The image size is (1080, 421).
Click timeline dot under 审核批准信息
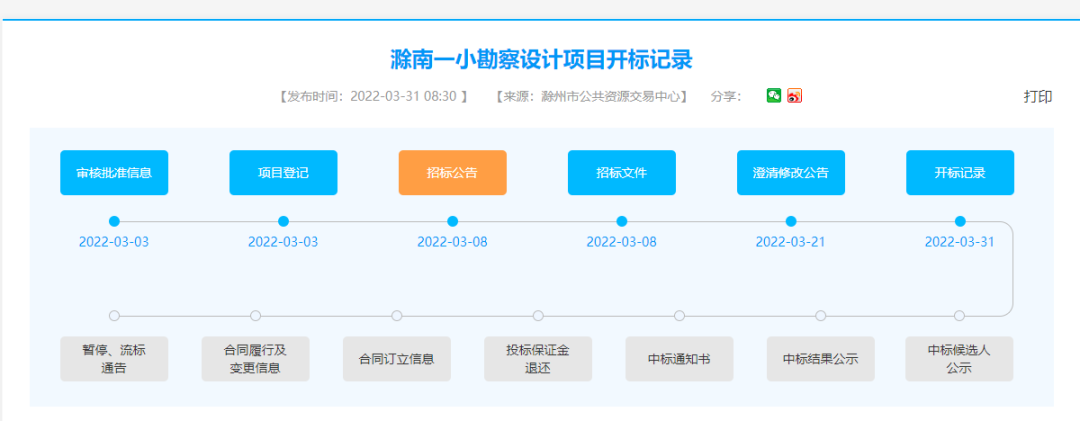click(x=114, y=221)
